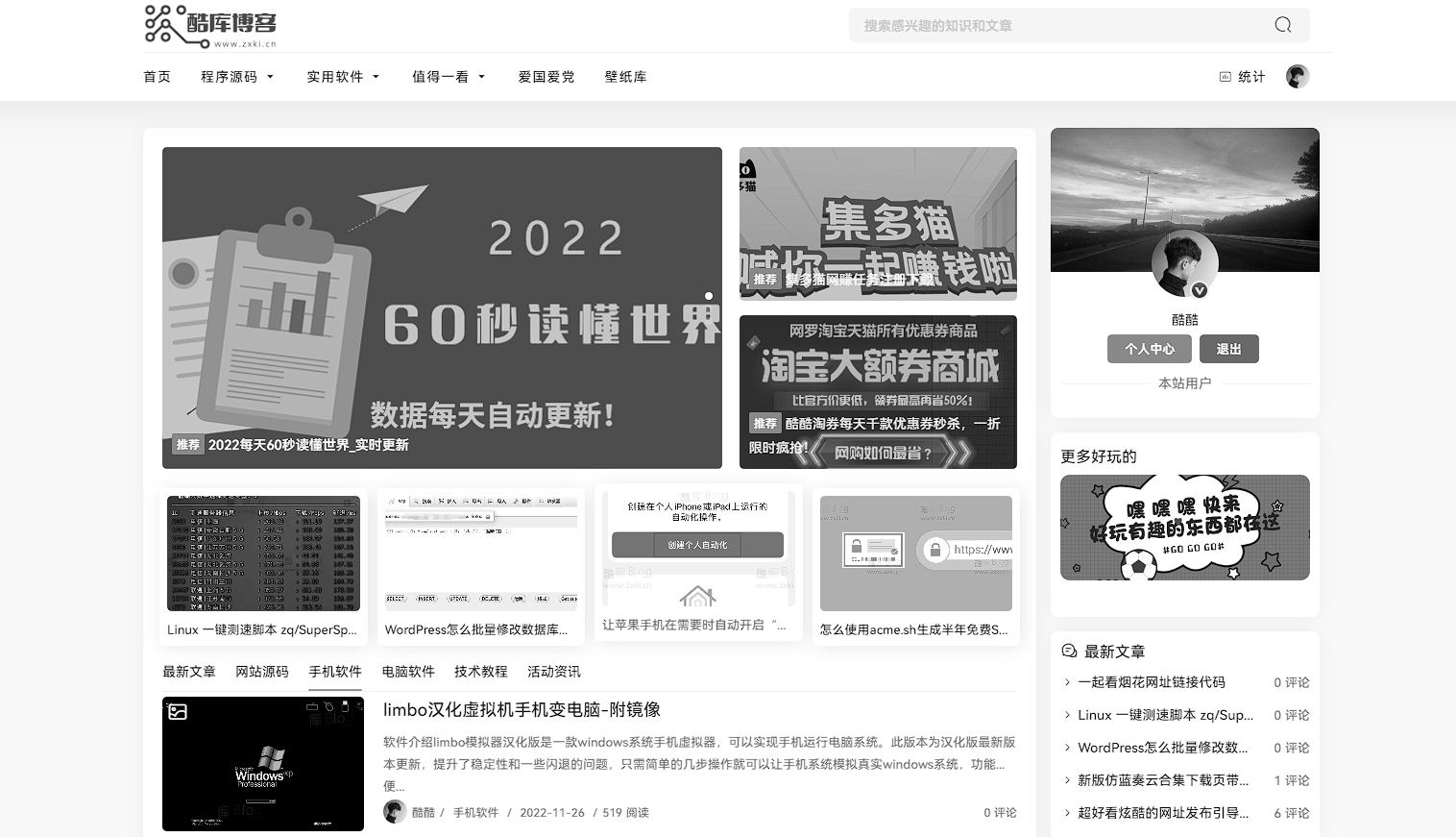The height and width of the screenshot is (837, 1456).
Task: Click the 个人中心 button in sidebar
Action: 1149,349
